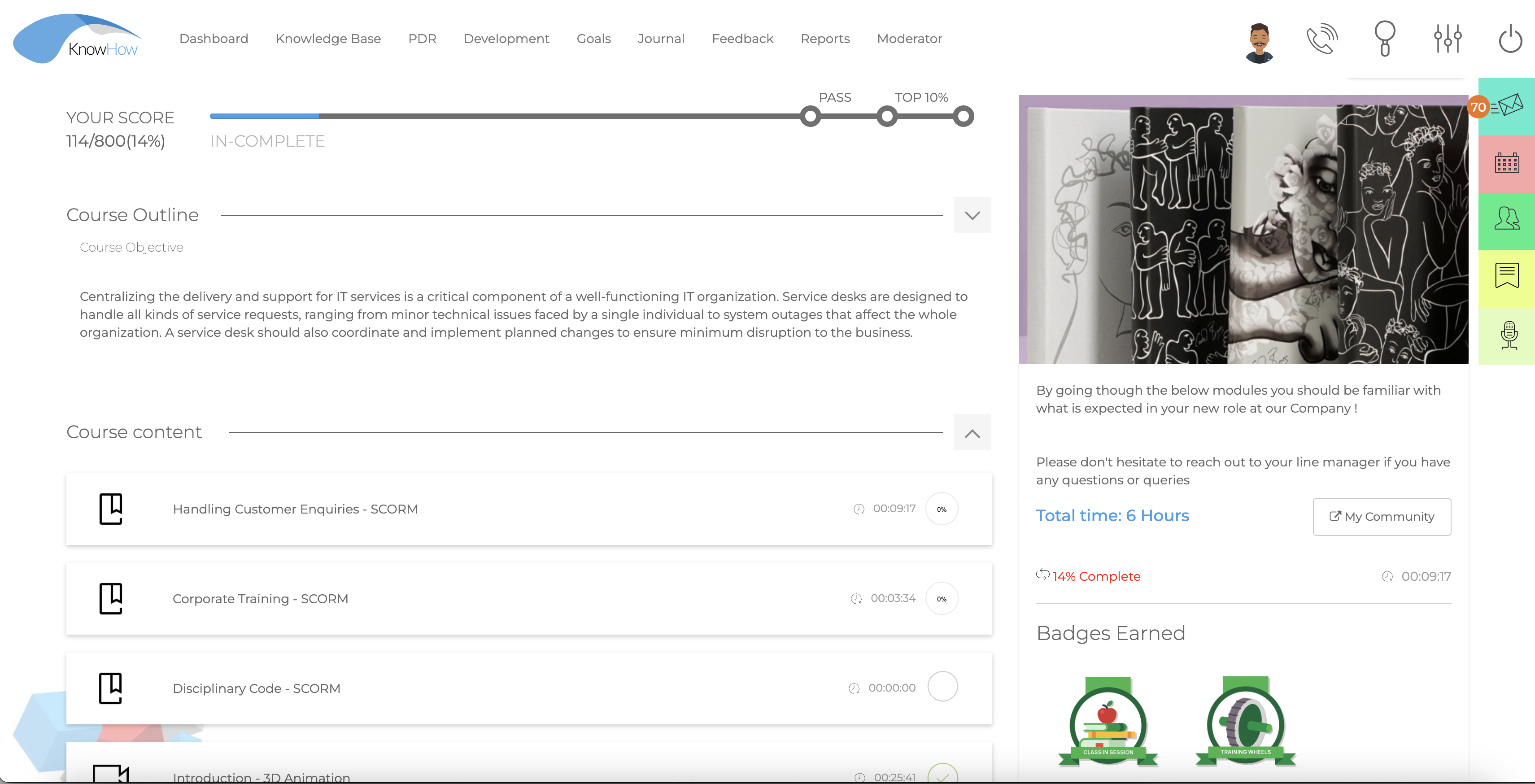Click the 0% progress circle for Corporate Training
The height and width of the screenshot is (784, 1535).
pyautogui.click(x=942, y=599)
